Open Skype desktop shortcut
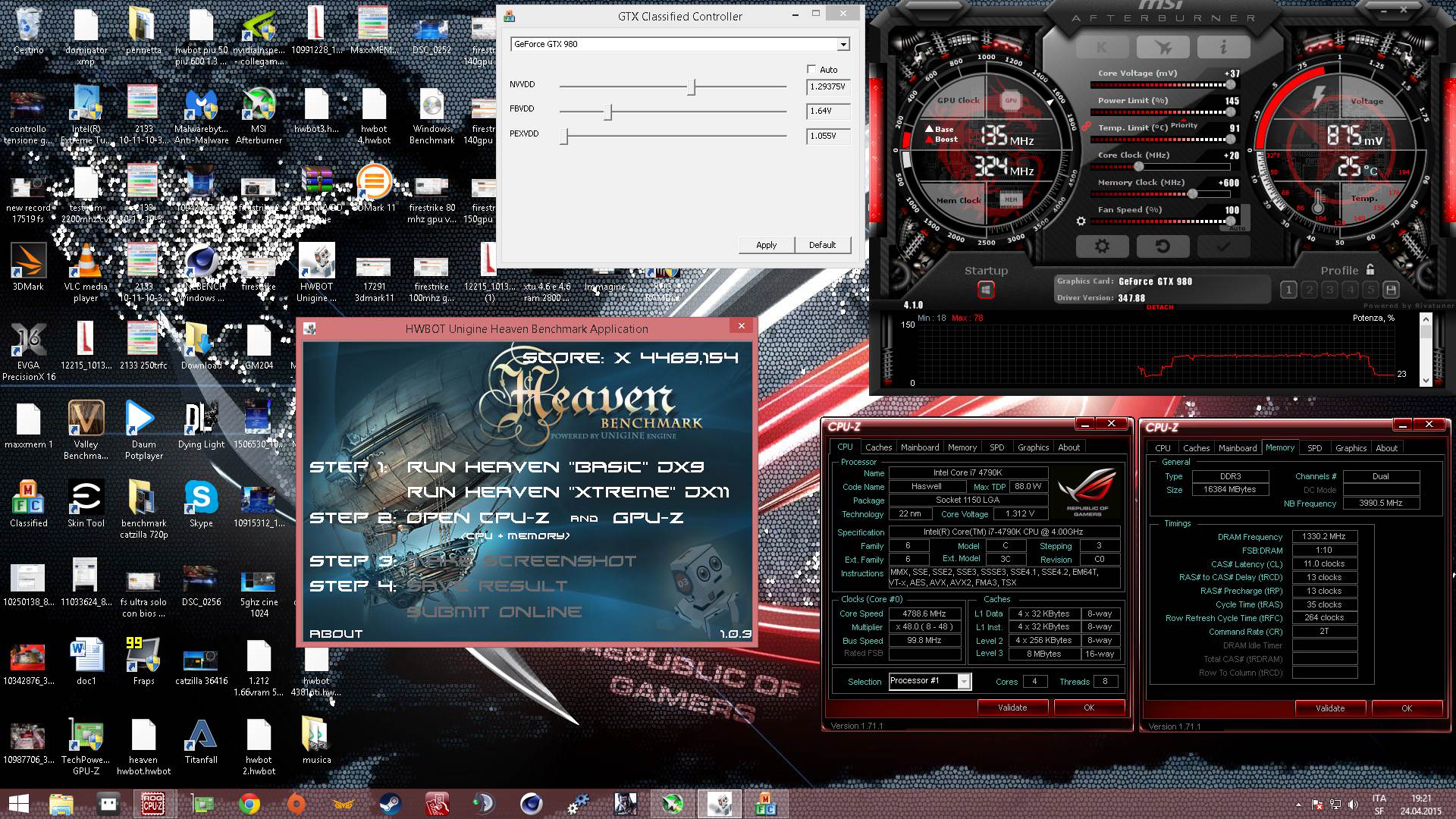Viewport: 1456px width, 819px height. point(201,504)
